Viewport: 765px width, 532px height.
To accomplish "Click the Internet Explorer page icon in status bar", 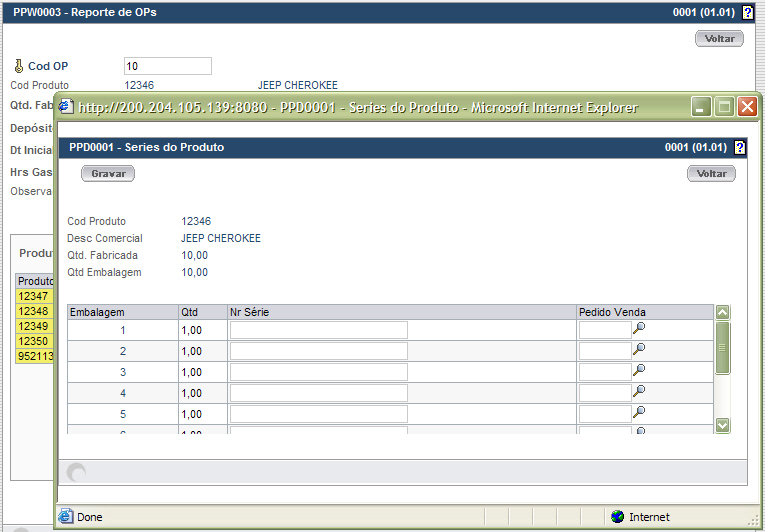I will click(66, 517).
